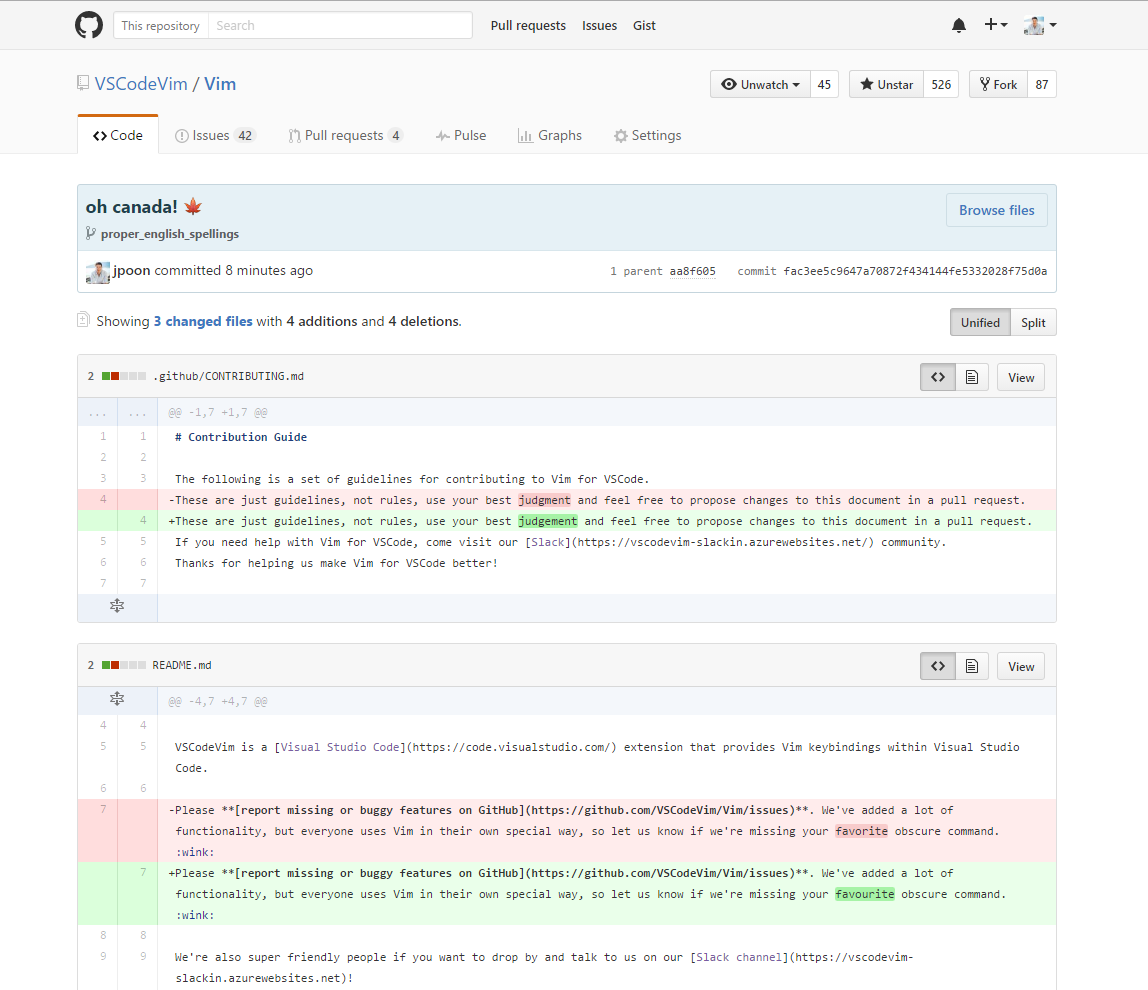Screen dimensions: 1148x990
Task: Click the Browse files button
Action: [996, 210]
